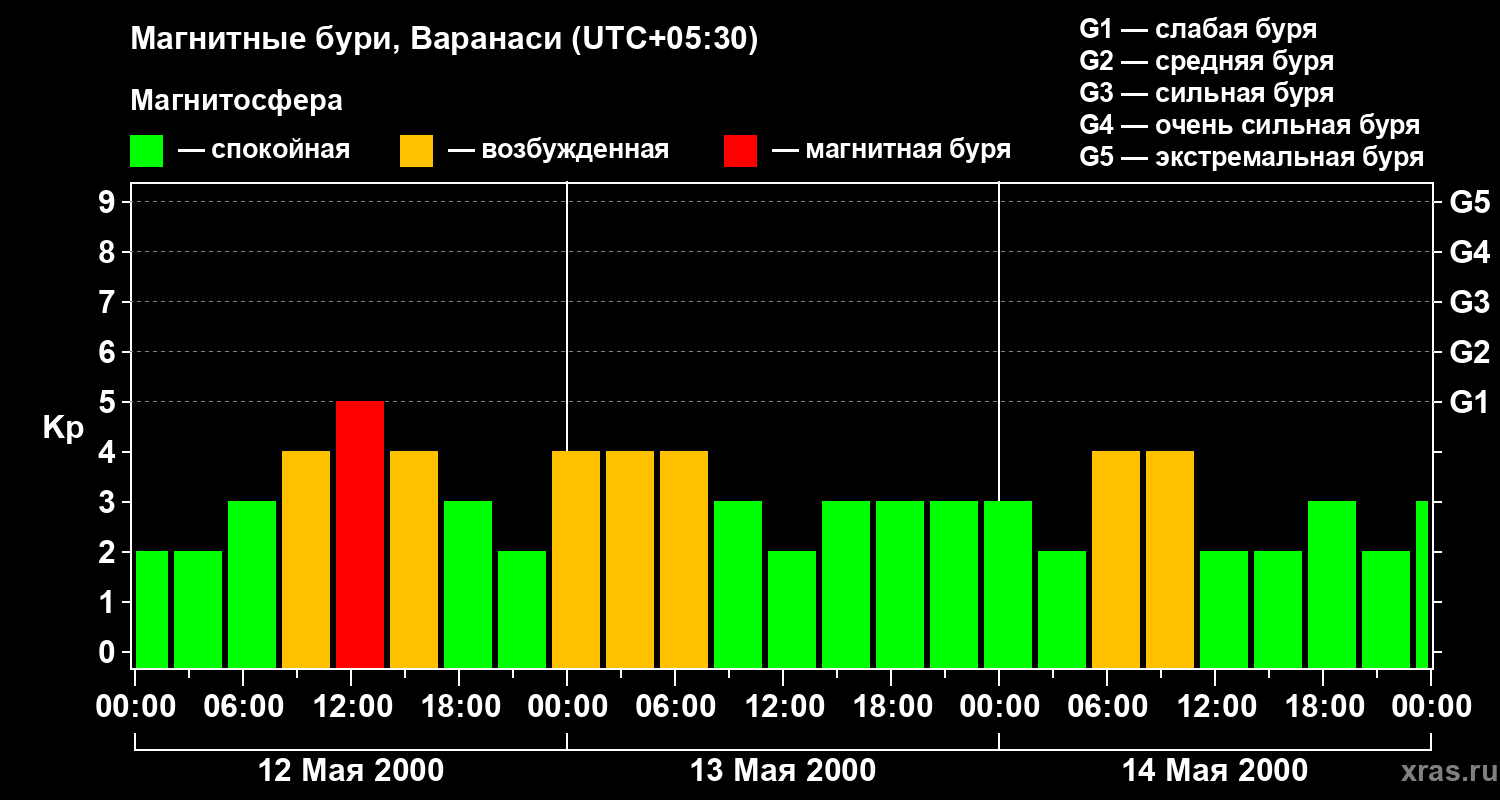1500x800 pixels.
Task: Click the G1 label on right axis
Action: (1469, 402)
